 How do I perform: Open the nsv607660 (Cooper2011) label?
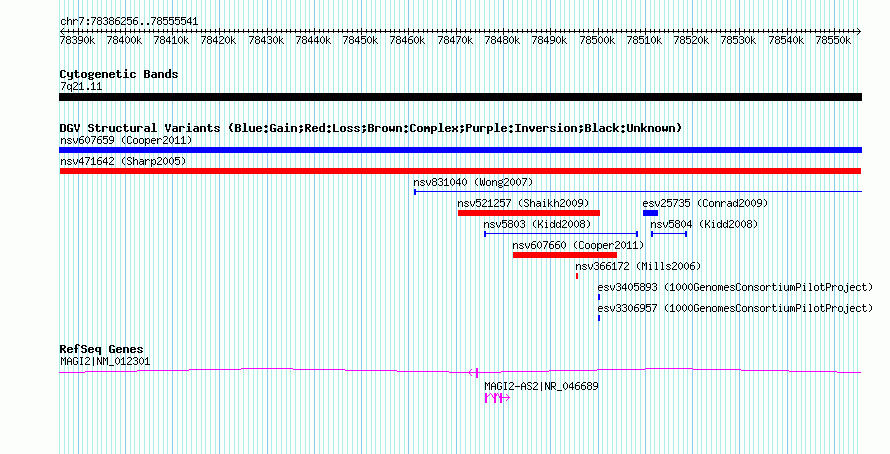(578, 245)
